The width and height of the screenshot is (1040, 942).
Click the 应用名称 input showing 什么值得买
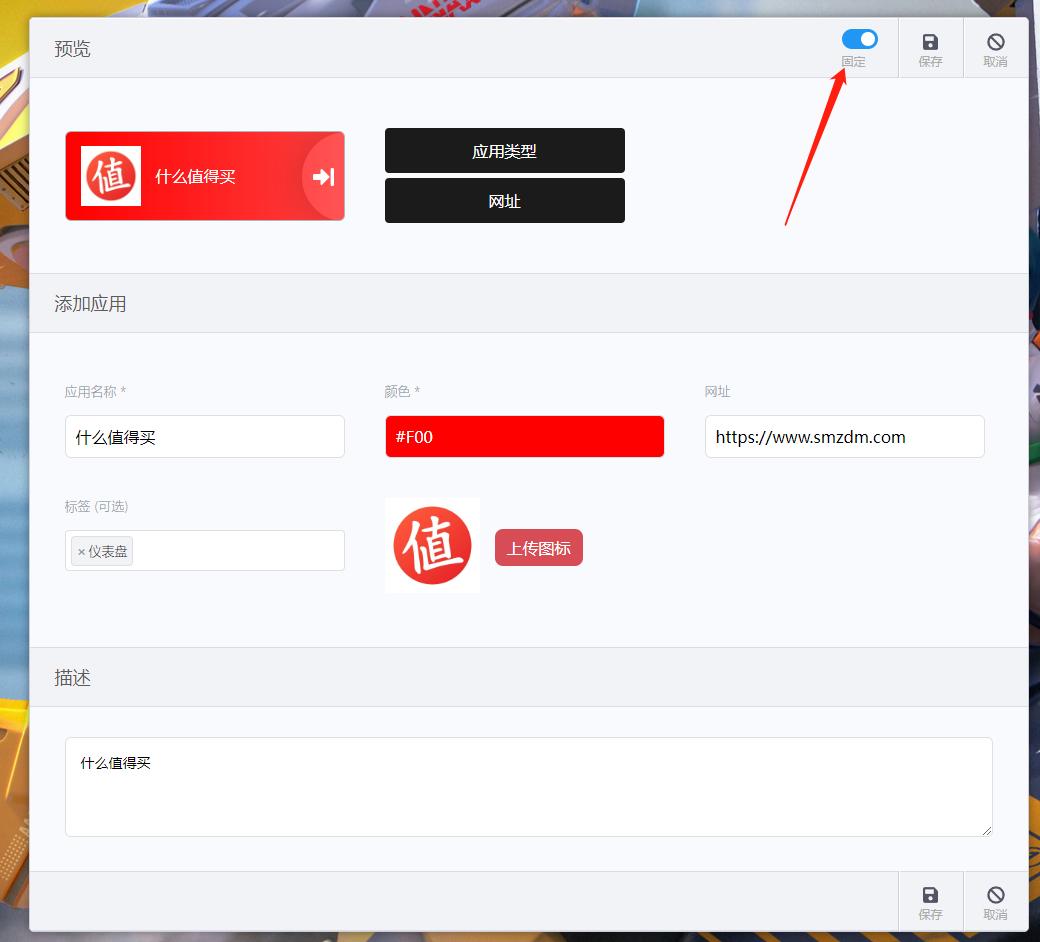(x=204, y=436)
